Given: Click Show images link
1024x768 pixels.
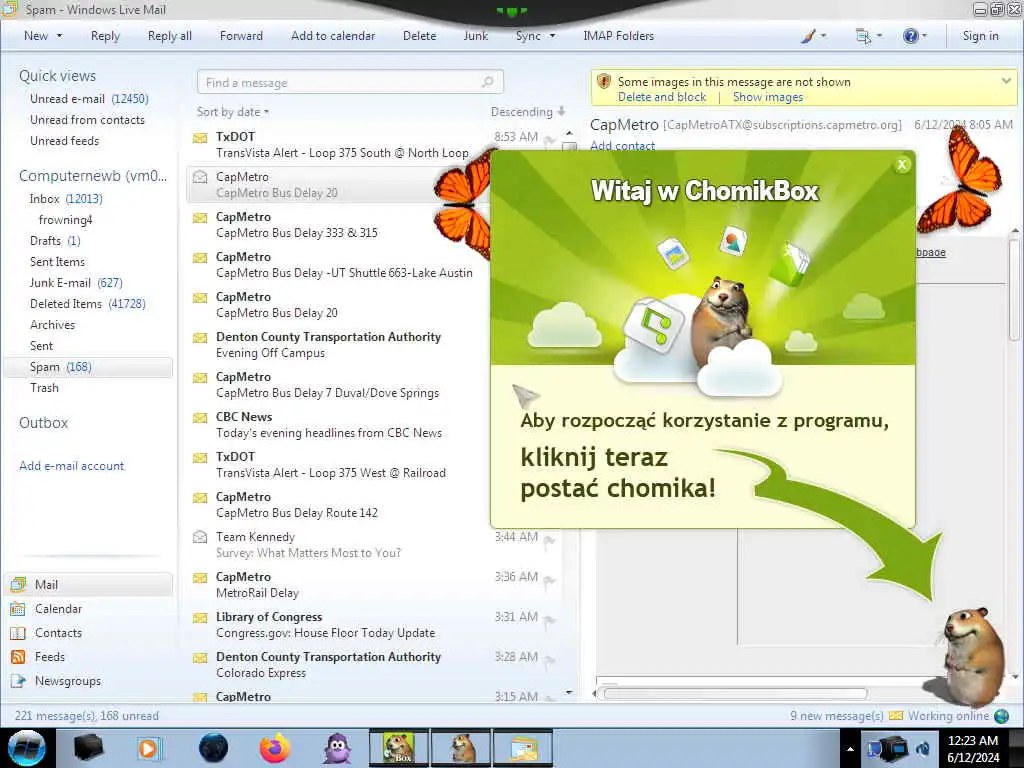Looking at the screenshot, I should 767,97.
